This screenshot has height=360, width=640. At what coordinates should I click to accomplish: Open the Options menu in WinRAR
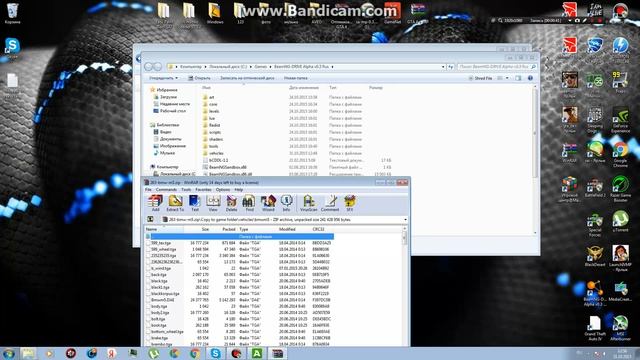[x=223, y=190]
